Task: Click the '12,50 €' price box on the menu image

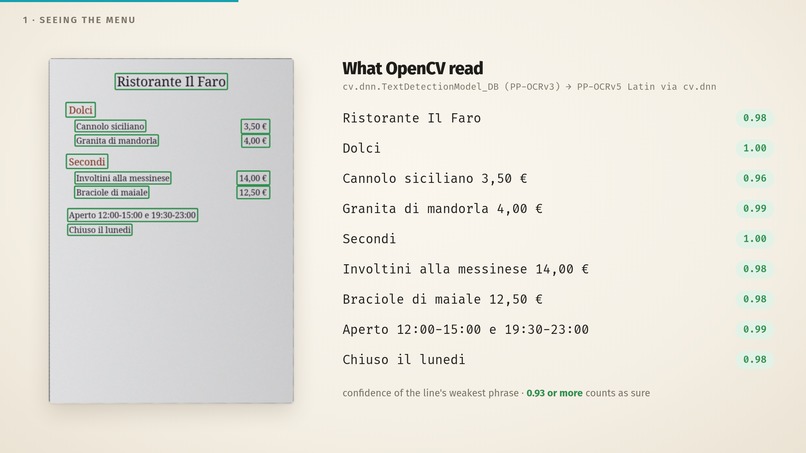Action: [253, 192]
